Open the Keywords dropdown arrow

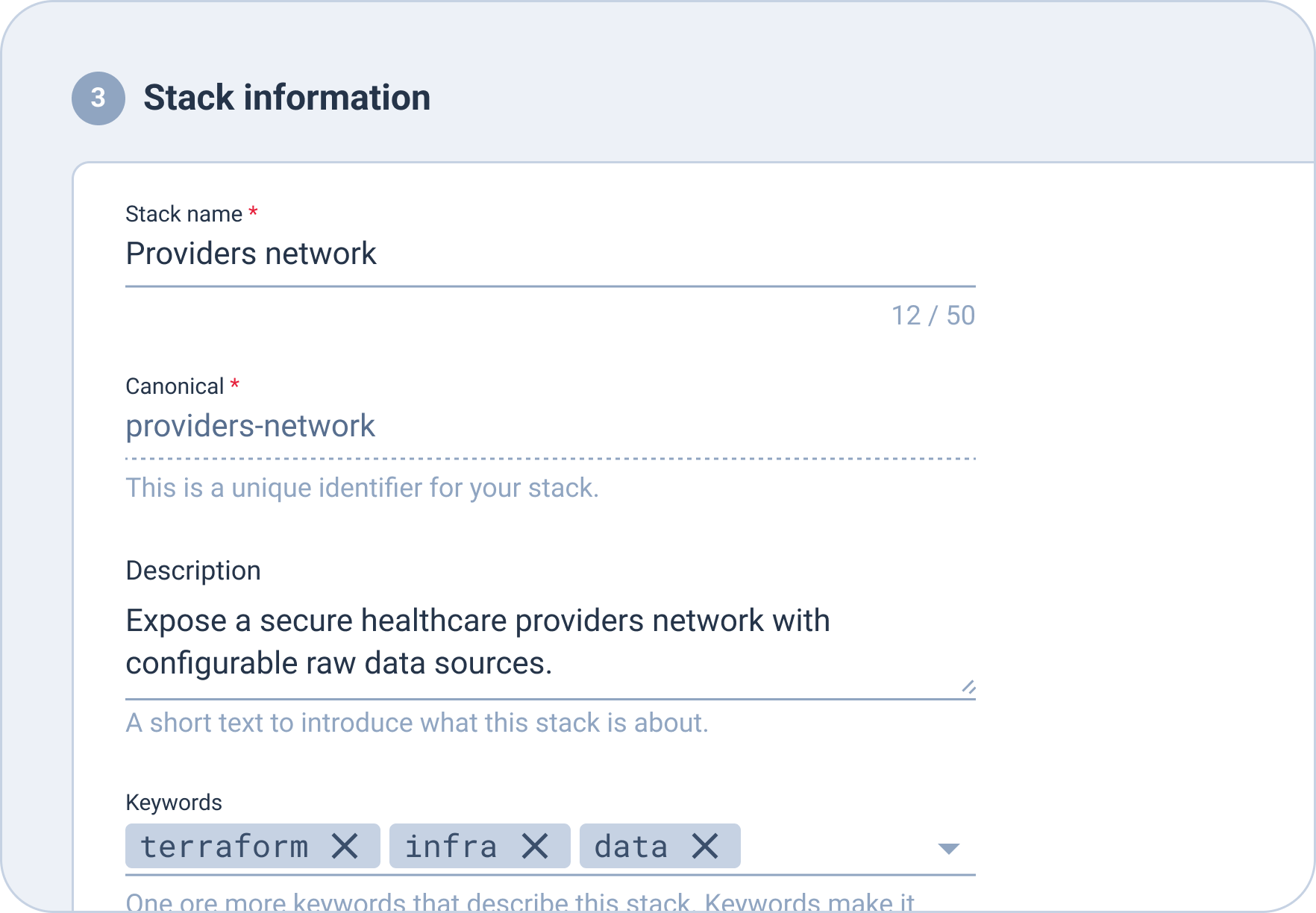(x=948, y=848)
